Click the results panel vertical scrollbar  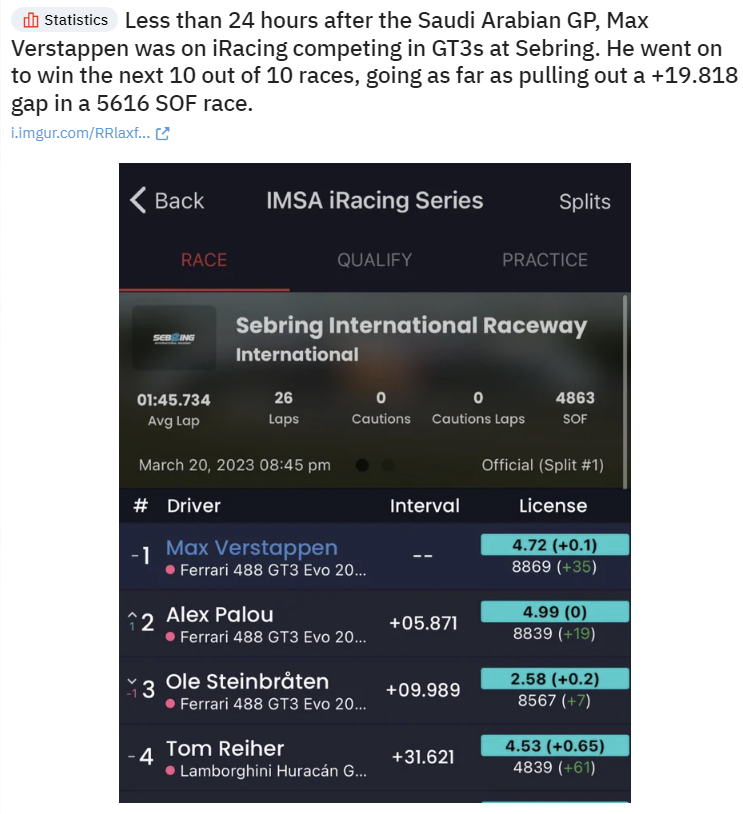(x=625, y=392)
